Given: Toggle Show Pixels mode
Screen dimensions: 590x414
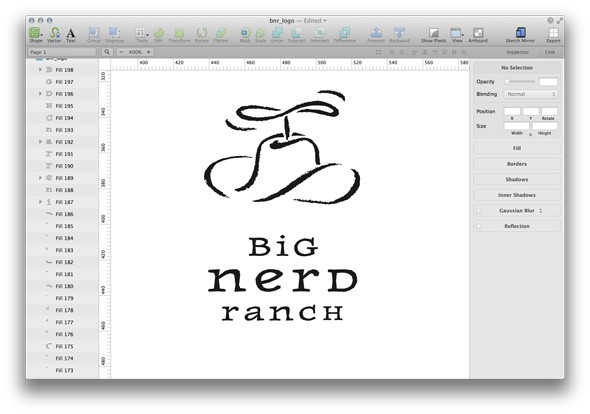Looking at the screenshot, I should (433, 35).
